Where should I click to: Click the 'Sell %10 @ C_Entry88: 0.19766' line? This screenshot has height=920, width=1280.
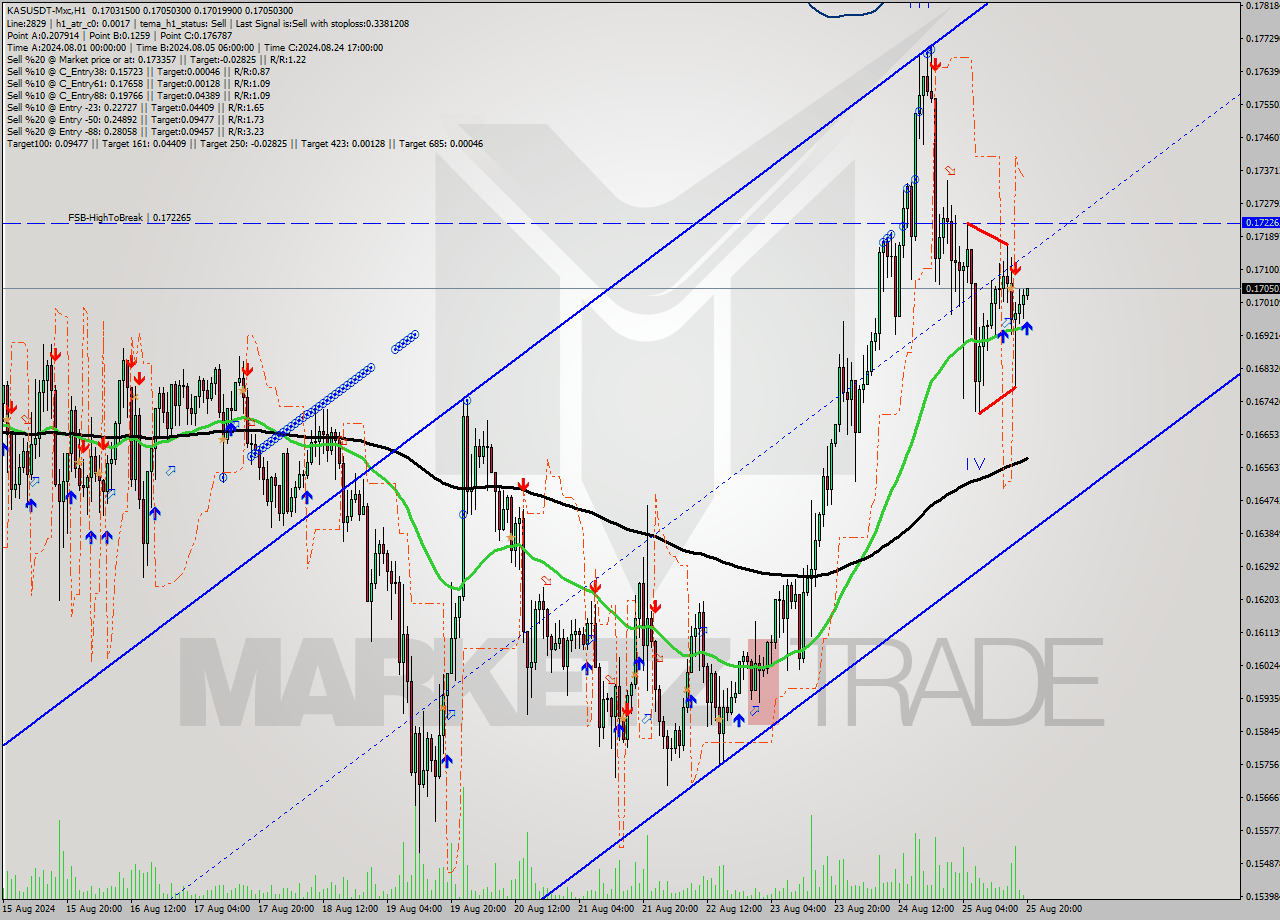(x=138, y=95)
